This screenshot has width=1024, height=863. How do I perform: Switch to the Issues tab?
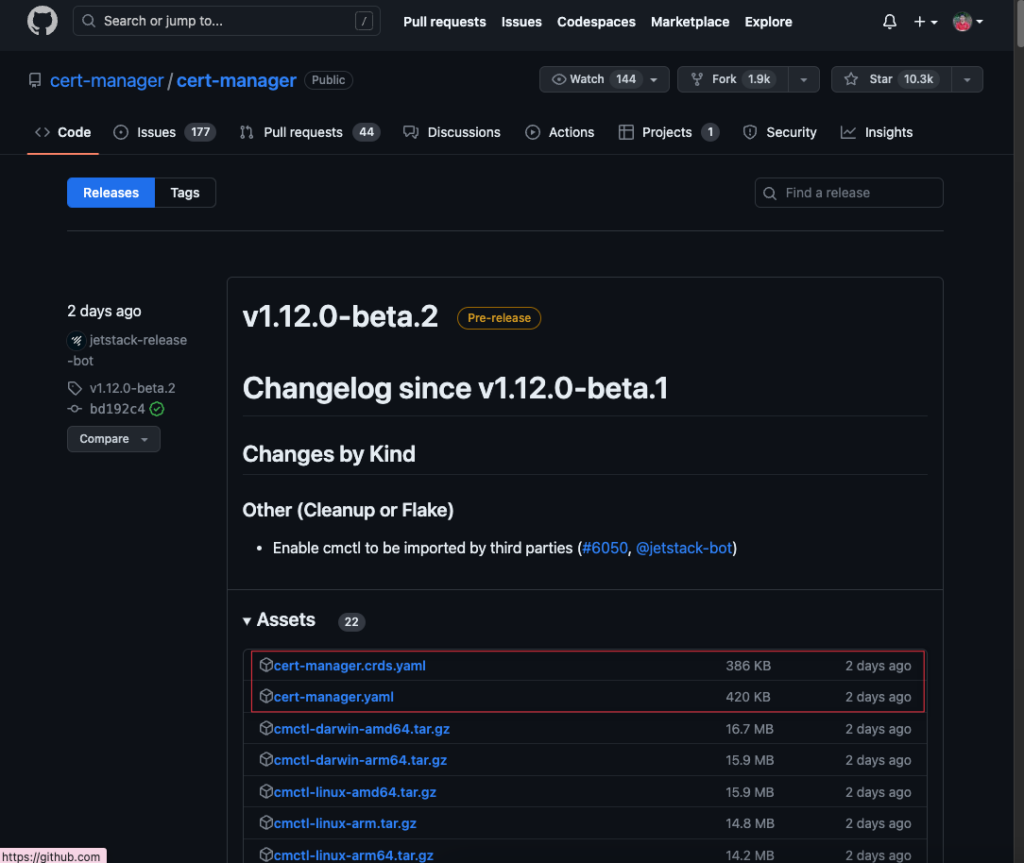164,132
